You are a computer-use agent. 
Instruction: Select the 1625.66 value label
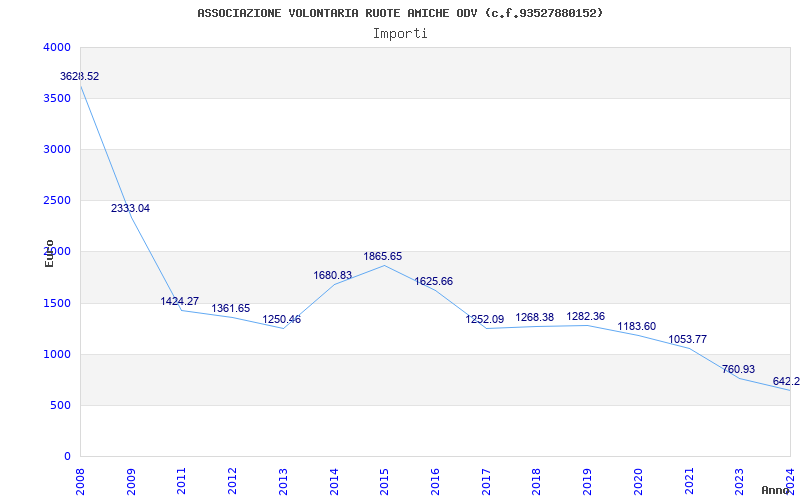(x=434, y=282)
